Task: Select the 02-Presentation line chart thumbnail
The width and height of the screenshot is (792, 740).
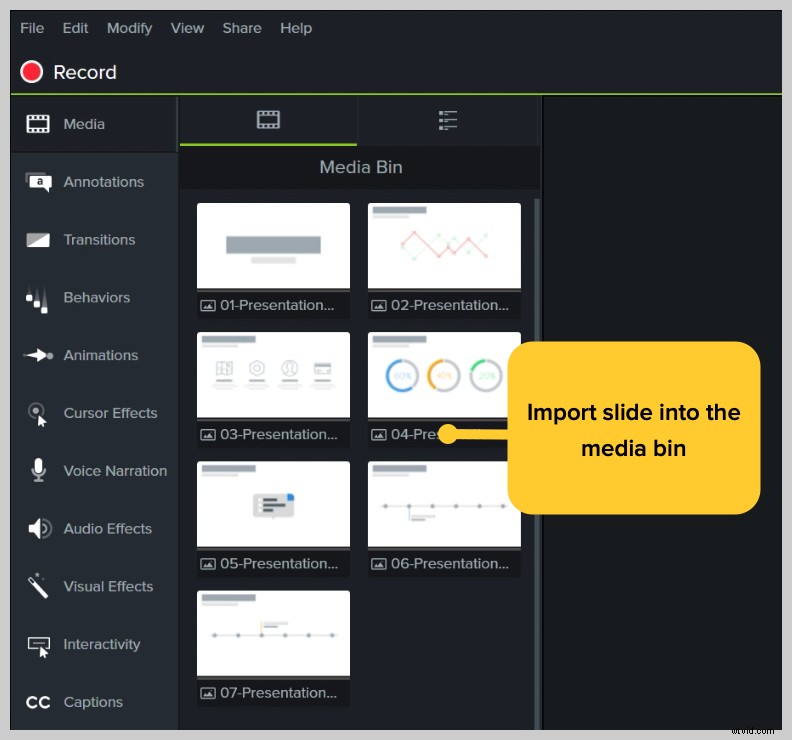Action: point(444,246)
